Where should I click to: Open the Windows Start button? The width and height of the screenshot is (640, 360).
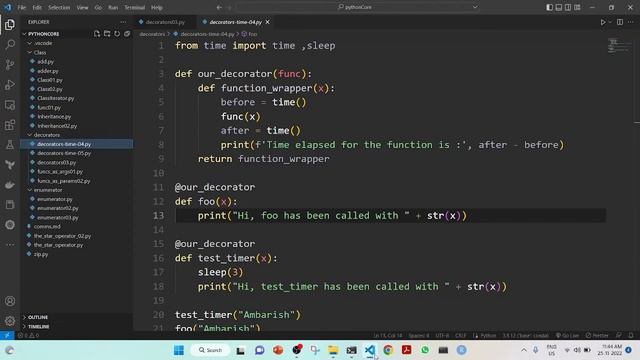[x=179, y=350]
